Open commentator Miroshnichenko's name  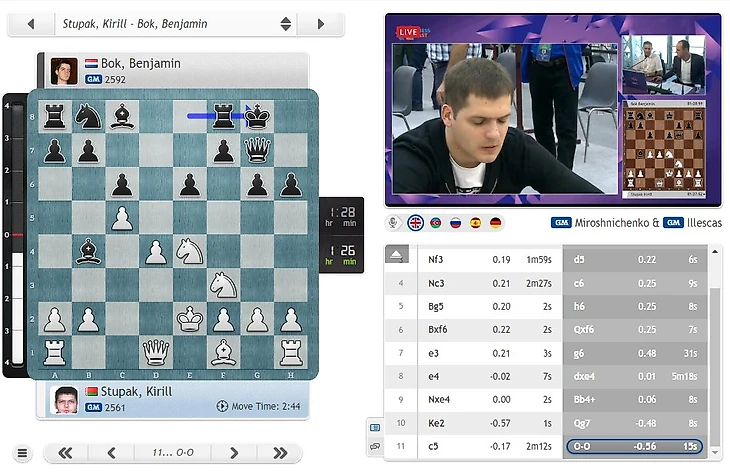[611, 223]
